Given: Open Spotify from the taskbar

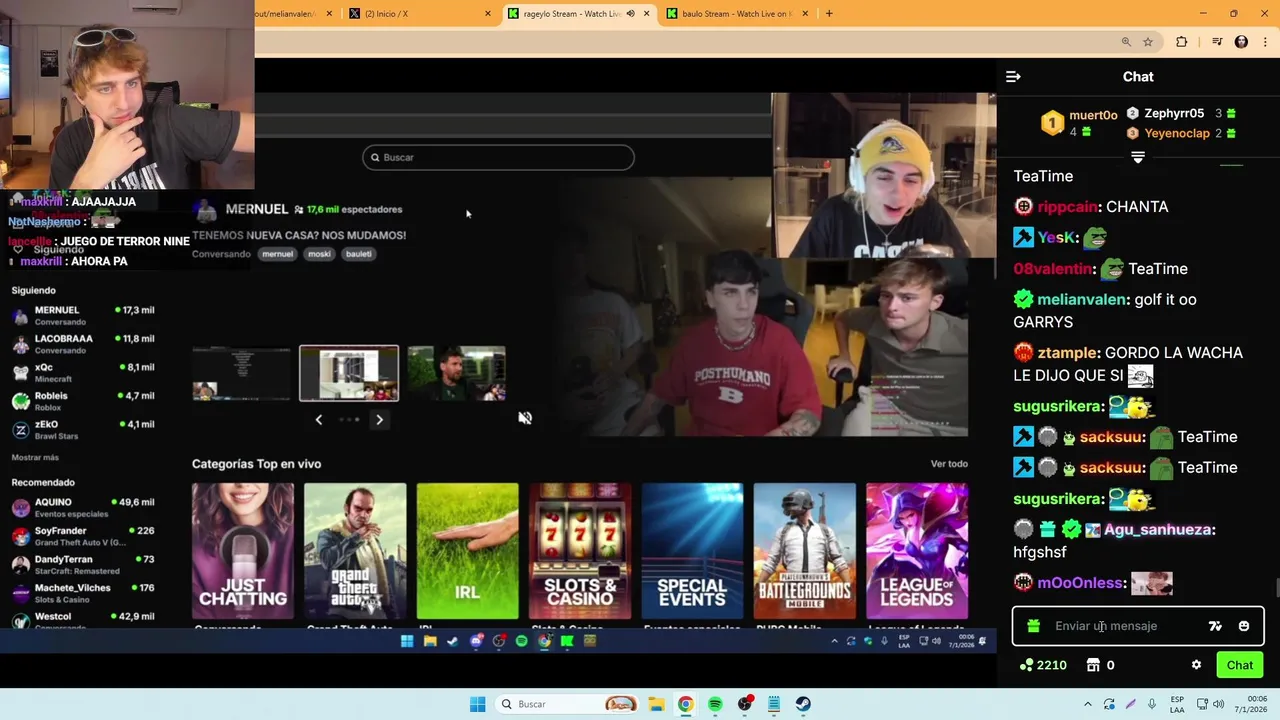Looking at the screenshot, I should coord(715,704).
